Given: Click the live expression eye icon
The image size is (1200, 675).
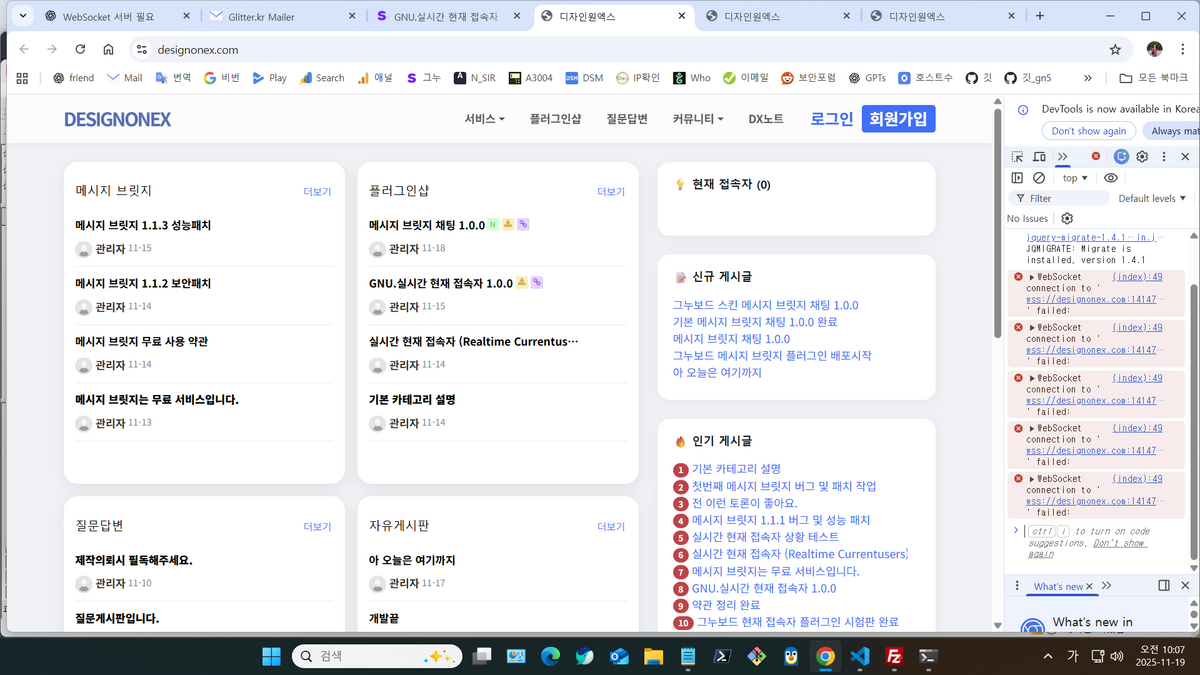Looking at the screenshot, I should (x=1111, y=178).
